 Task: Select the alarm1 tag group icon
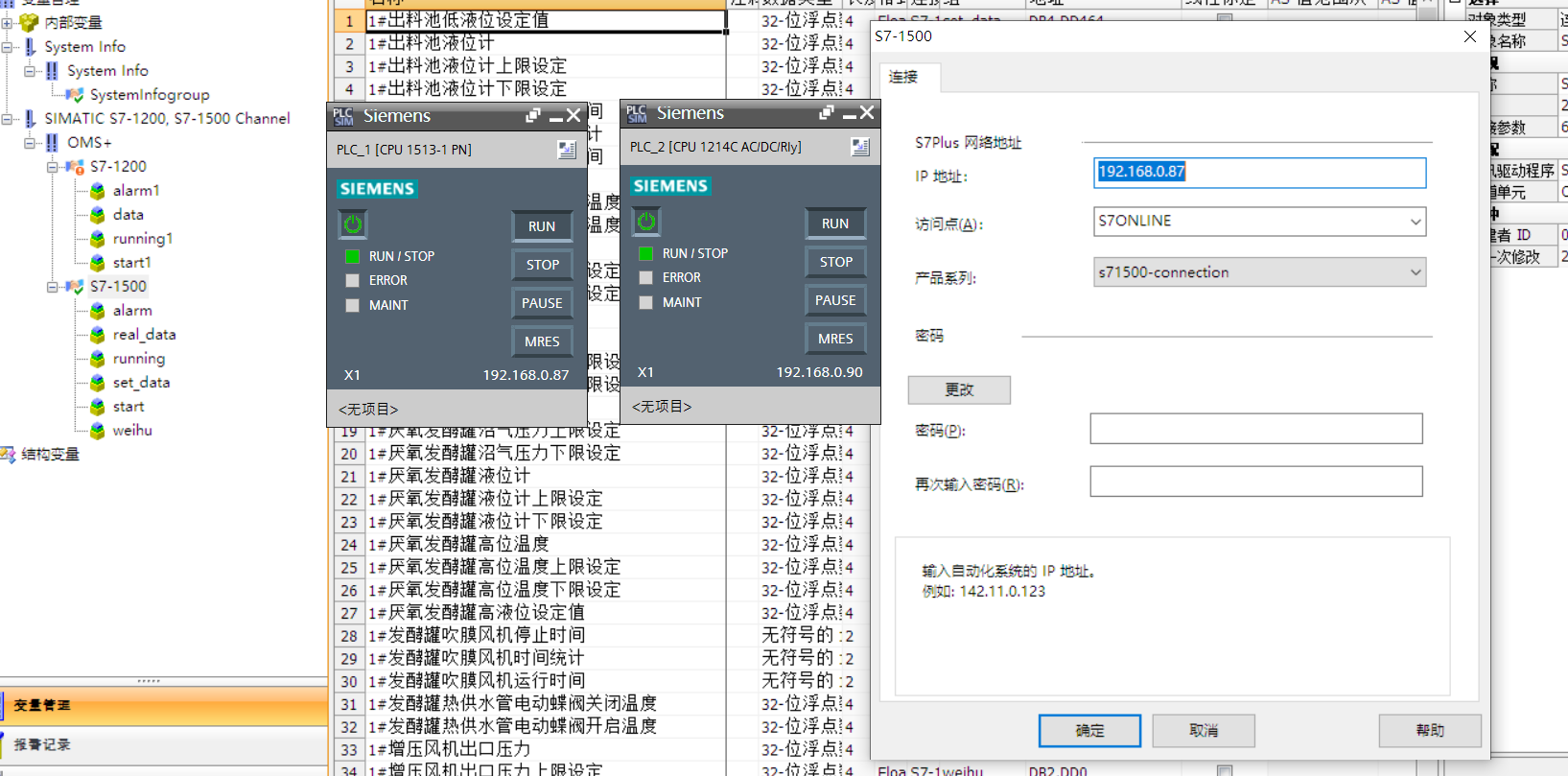(98, 191)
